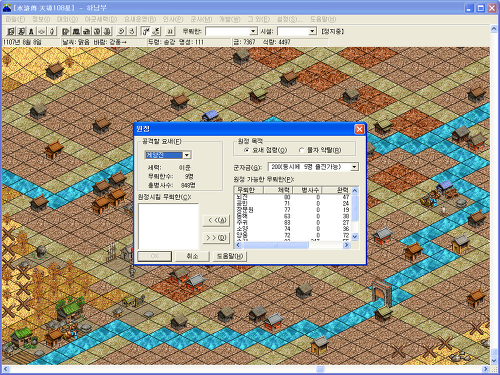Image resolution: width=500 pixels, height=375 pixels.
Task: Click the fourth icon in the first toolbar group
Action: click(x=41, y=31)
